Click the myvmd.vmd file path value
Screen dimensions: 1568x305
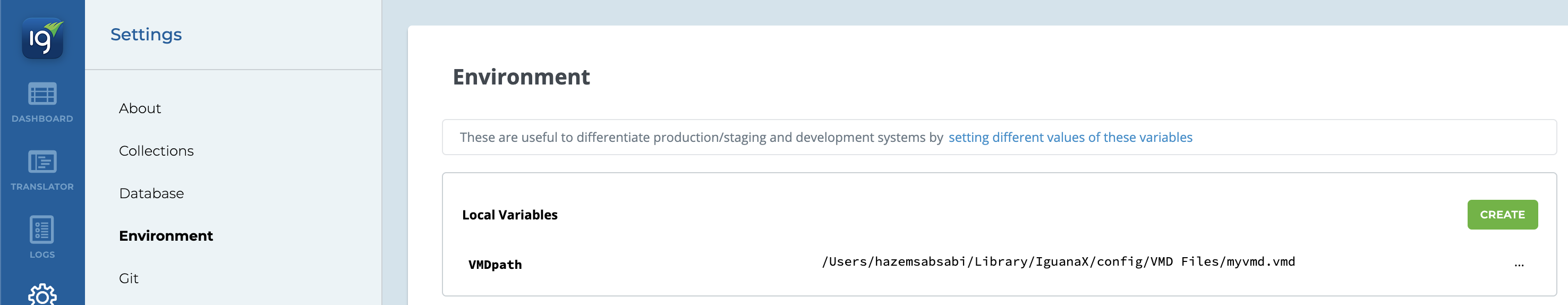pos(1058,262)
